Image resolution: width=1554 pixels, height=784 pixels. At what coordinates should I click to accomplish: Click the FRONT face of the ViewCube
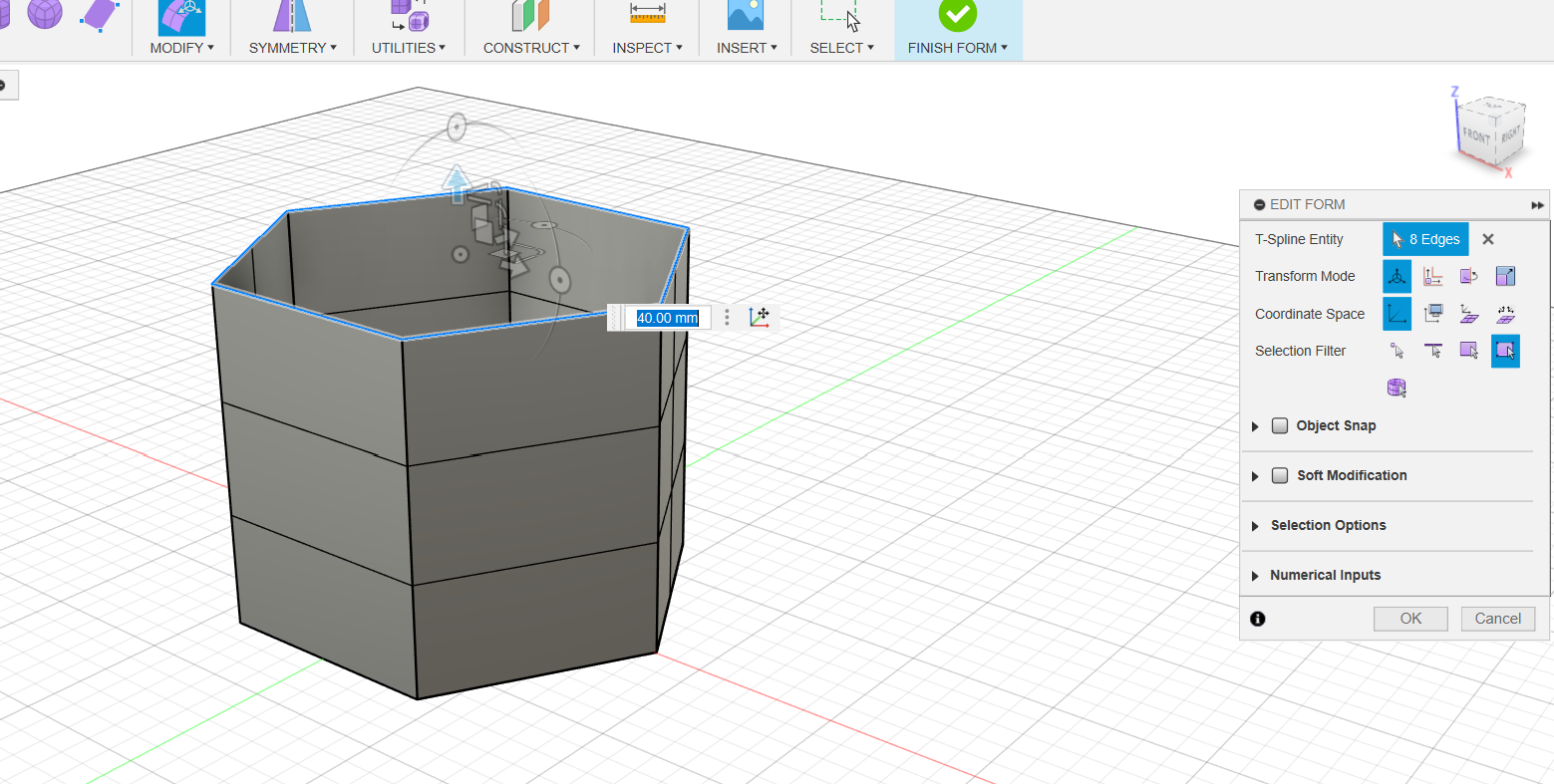(x=1475, y=134)
